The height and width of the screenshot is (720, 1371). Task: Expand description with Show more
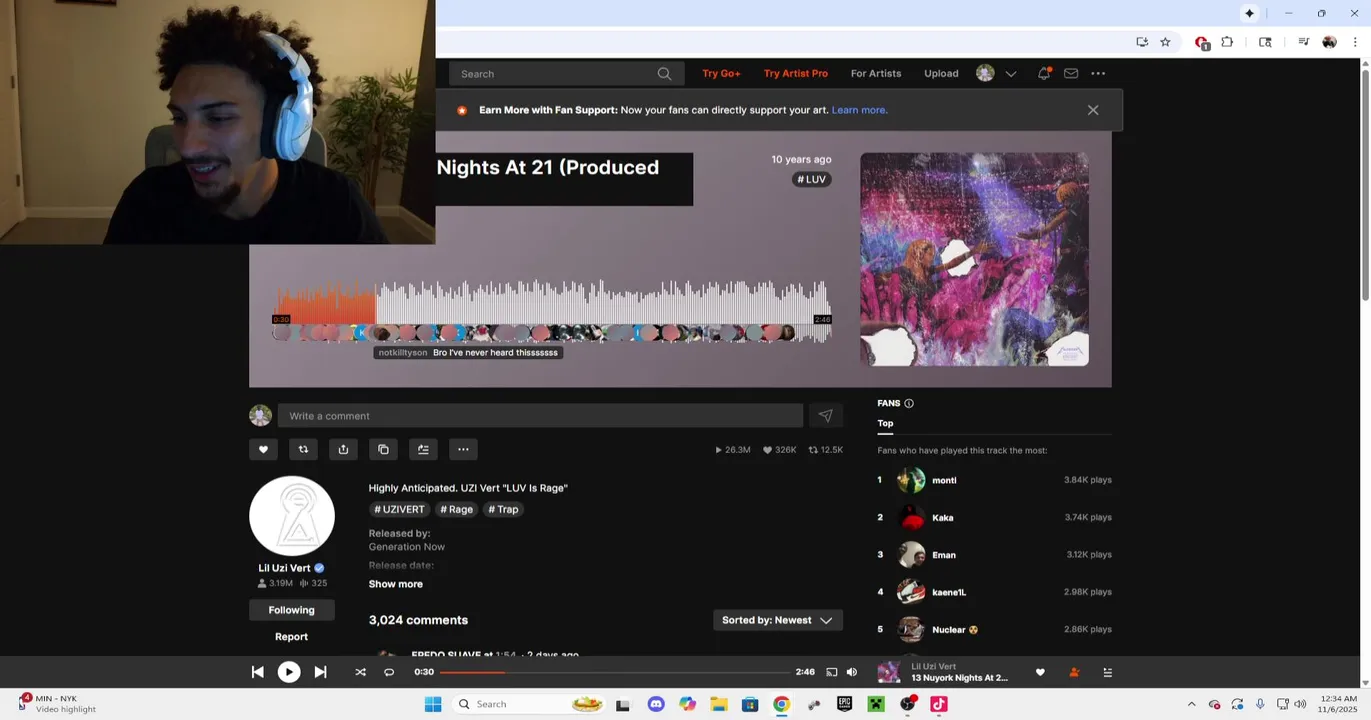click(x=395, y=584)
